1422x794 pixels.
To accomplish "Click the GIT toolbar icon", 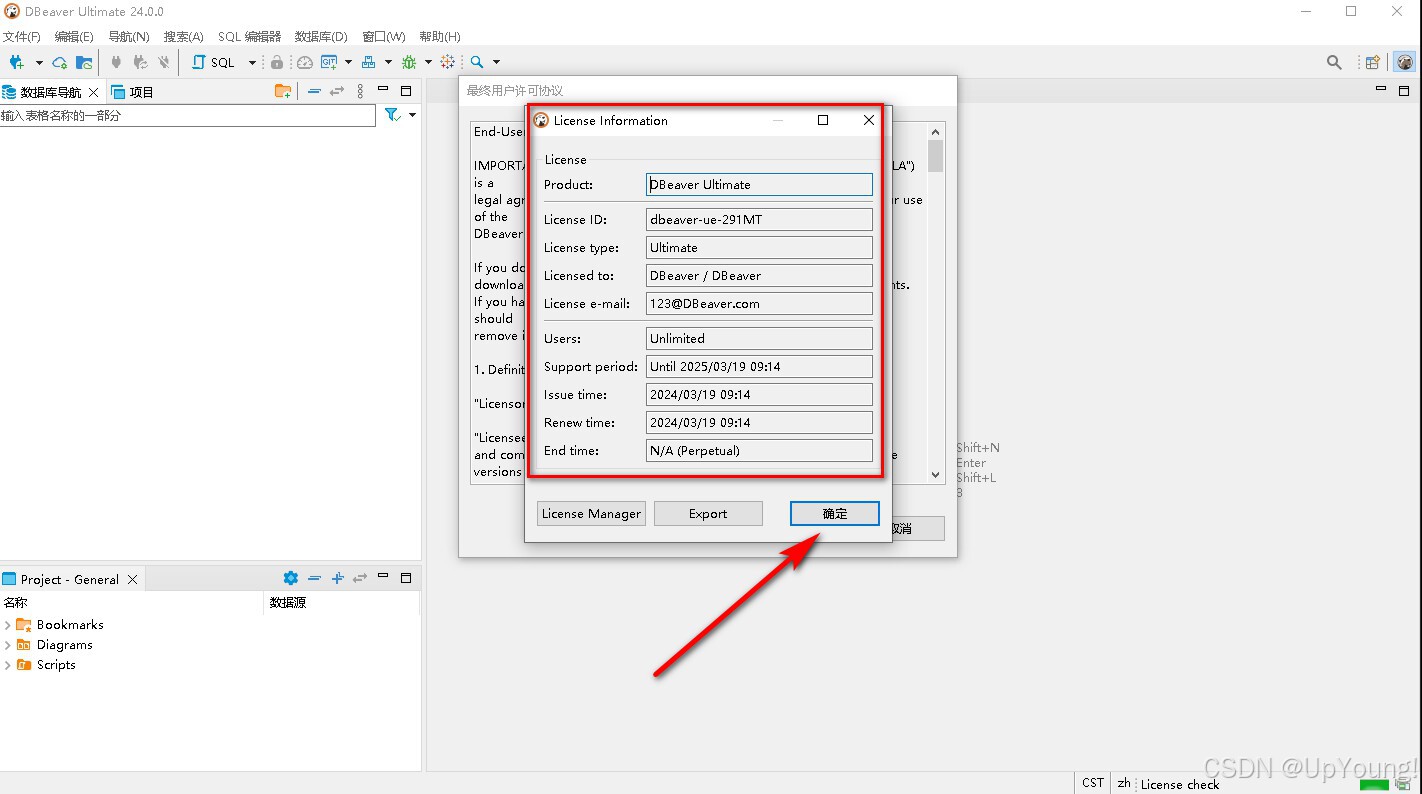I will coord(329,62).
